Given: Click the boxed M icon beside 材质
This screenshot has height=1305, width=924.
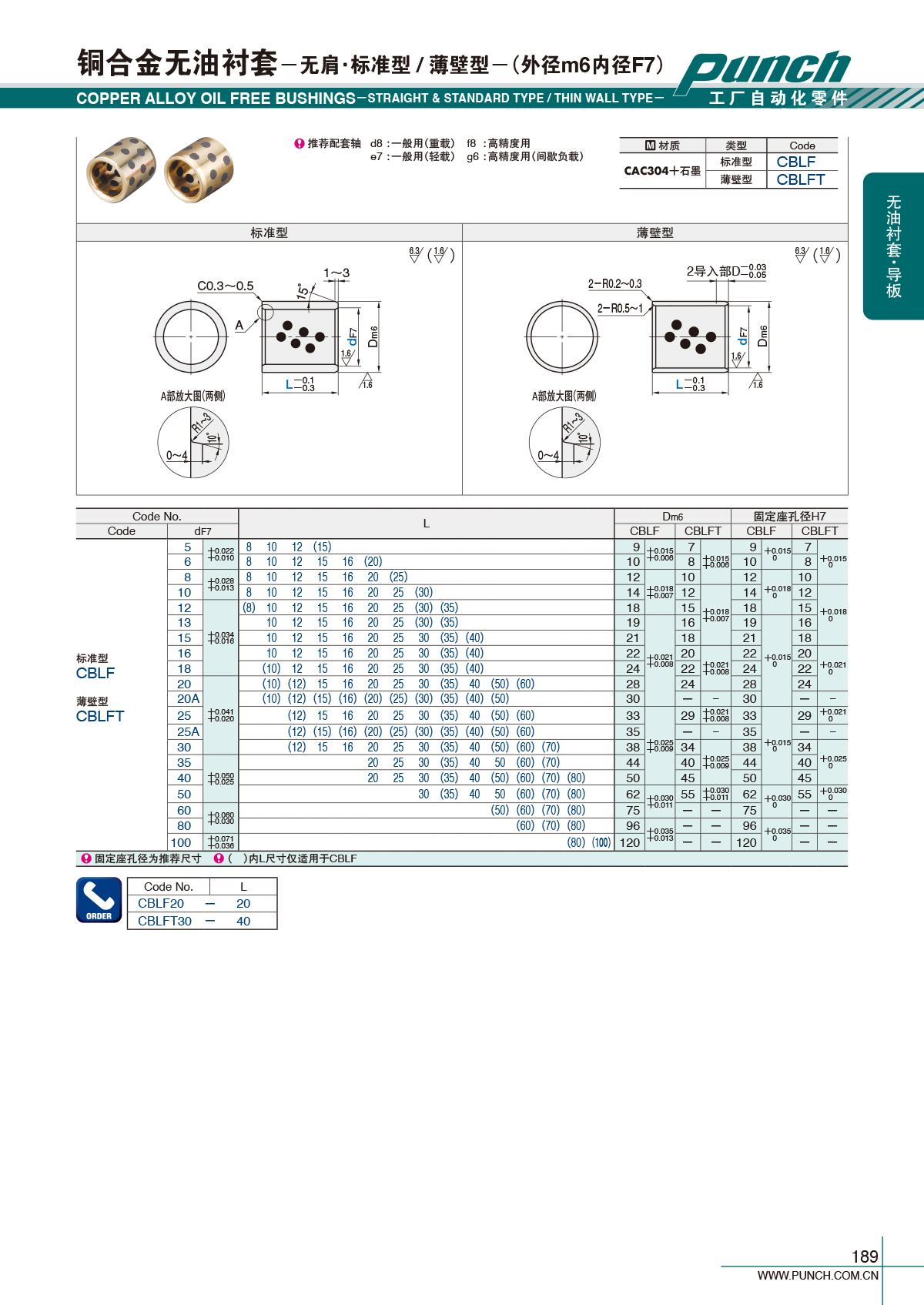Looking at the screenshot, I should [651, 146].
